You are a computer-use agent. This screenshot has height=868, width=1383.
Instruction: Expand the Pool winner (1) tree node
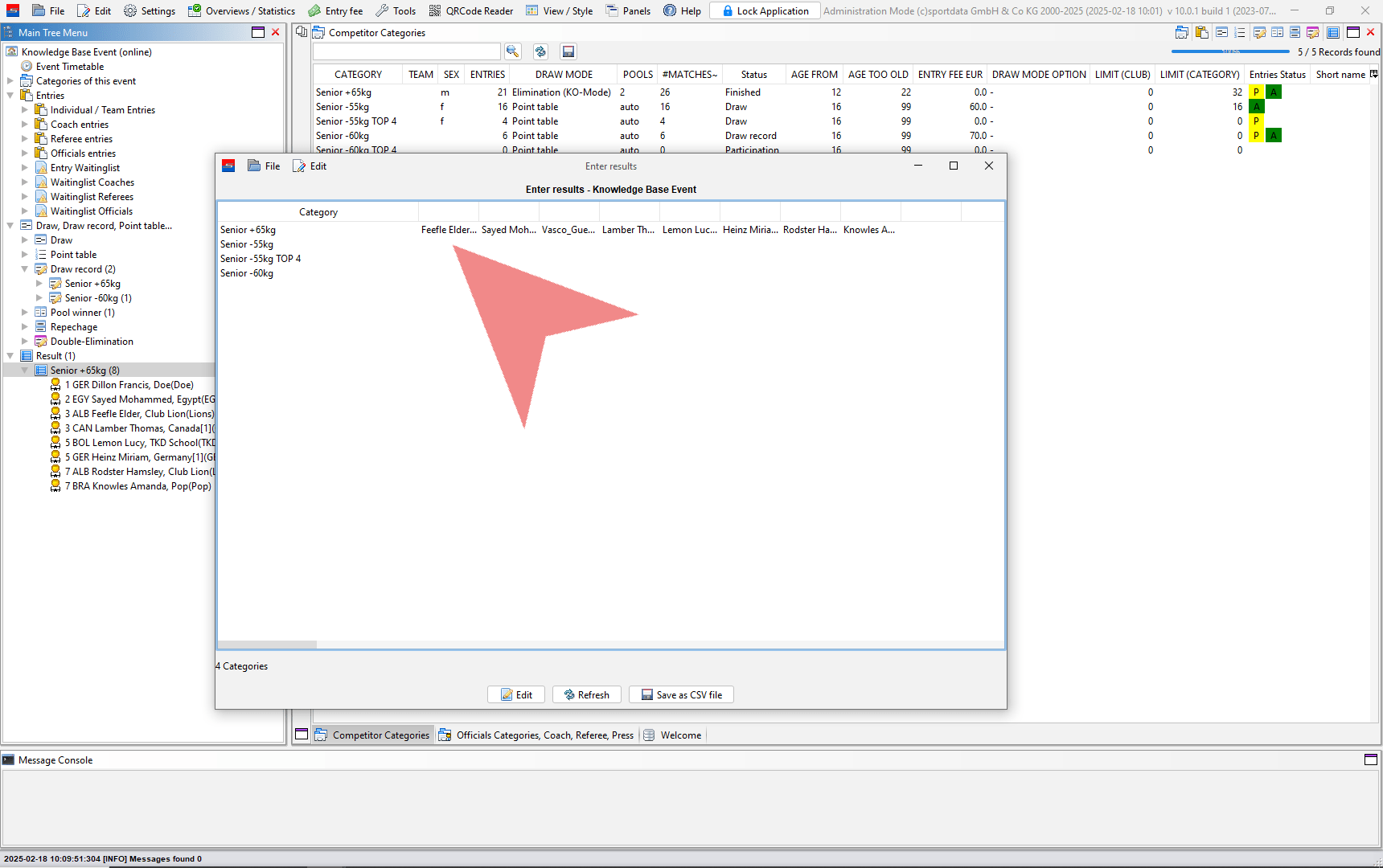(x=25, y=313)
